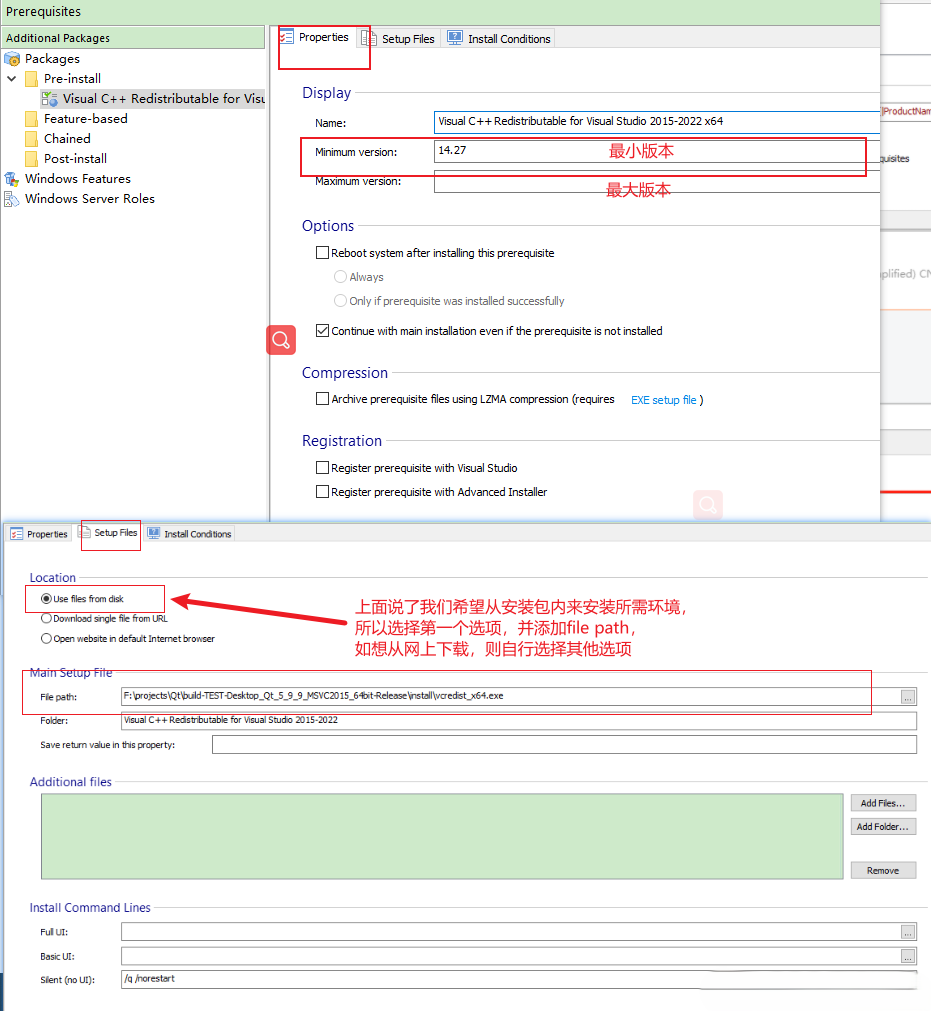Open the Properties tab in the upper panel
Viewport: 931px width, 1011px height.
tap(315, 37)
